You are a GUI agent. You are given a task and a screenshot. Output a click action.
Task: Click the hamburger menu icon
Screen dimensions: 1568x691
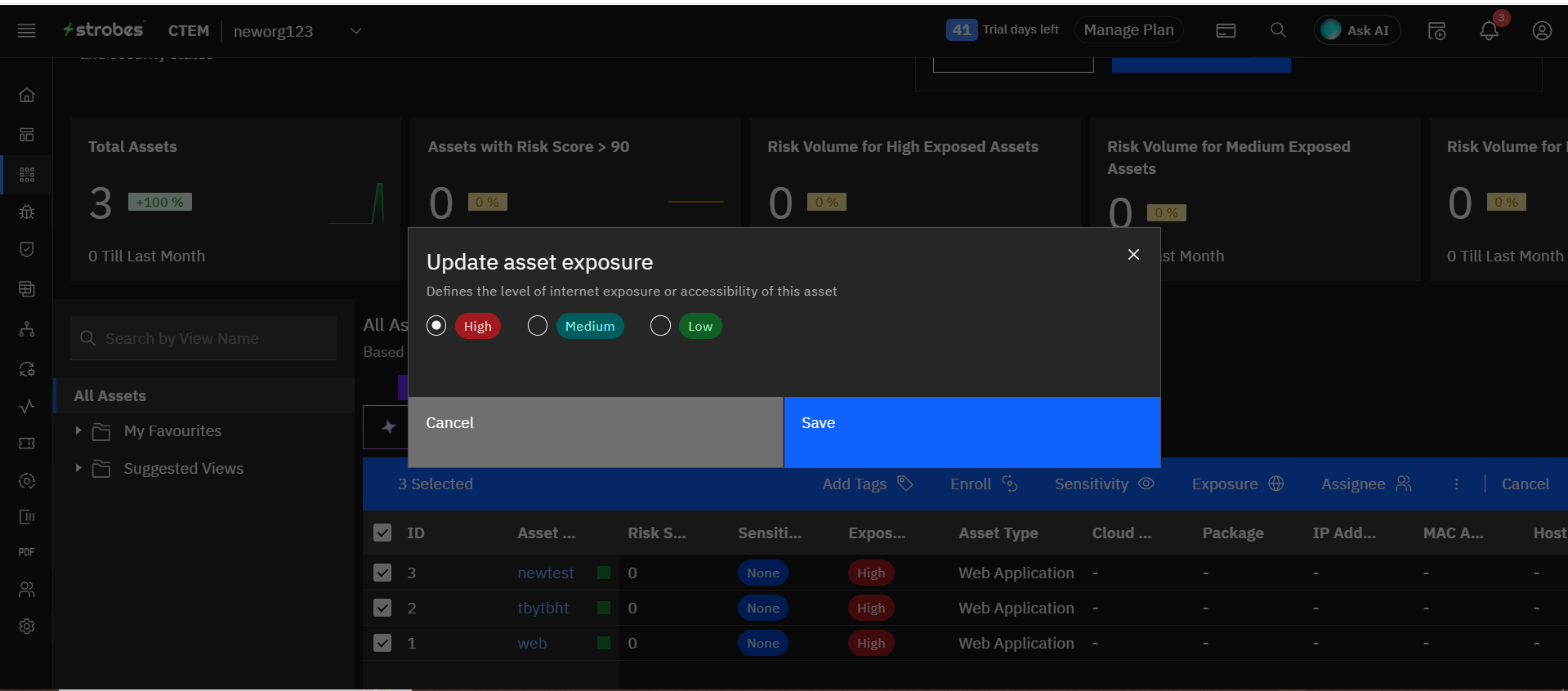26,31
